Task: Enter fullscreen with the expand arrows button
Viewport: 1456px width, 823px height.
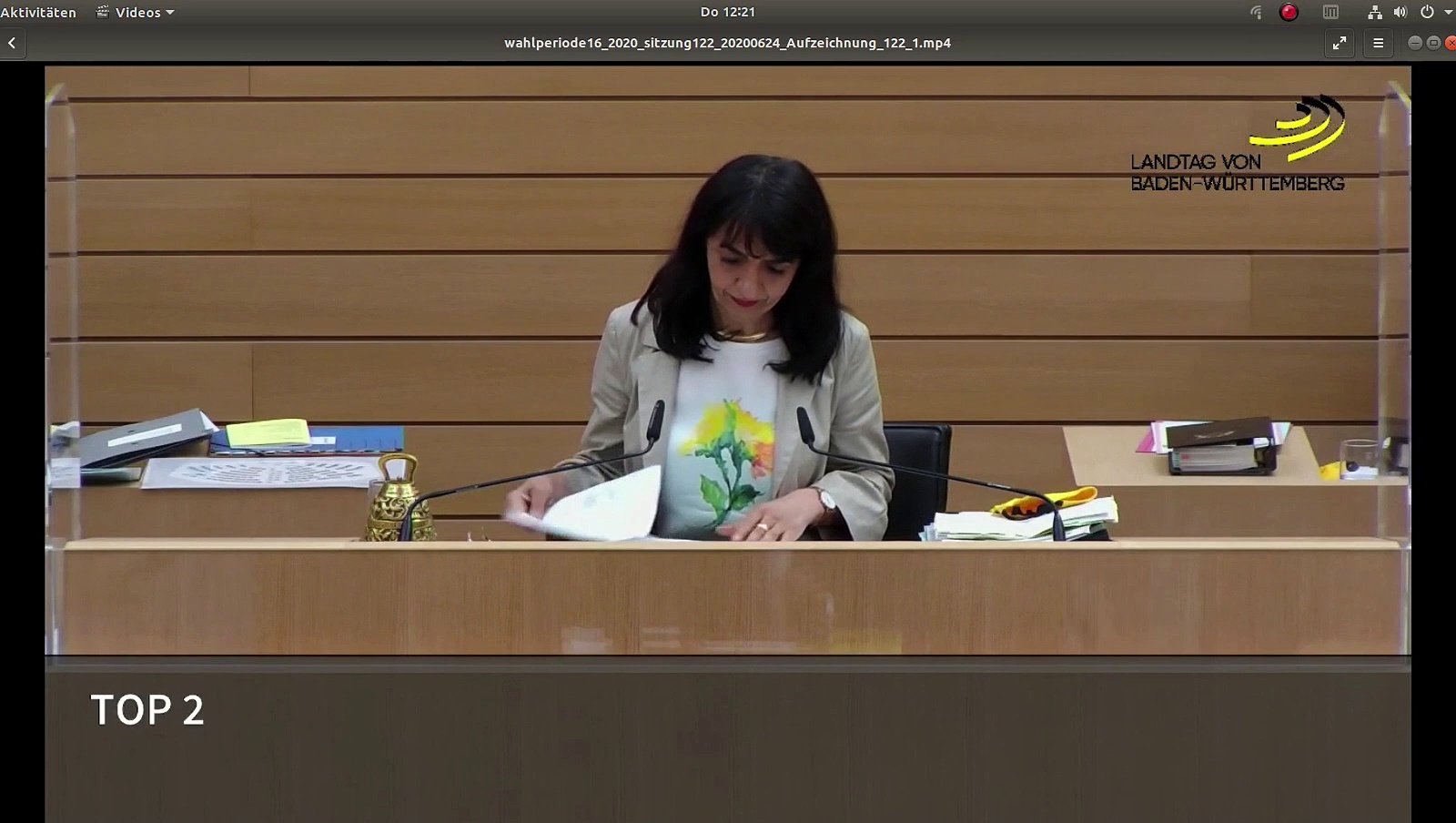Action: click(1340, 43)
